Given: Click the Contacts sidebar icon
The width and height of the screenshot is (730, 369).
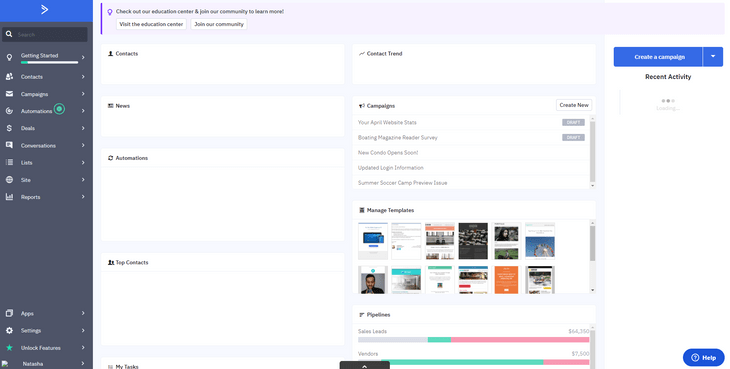Looking at the screenshot, I should (9, 76).
